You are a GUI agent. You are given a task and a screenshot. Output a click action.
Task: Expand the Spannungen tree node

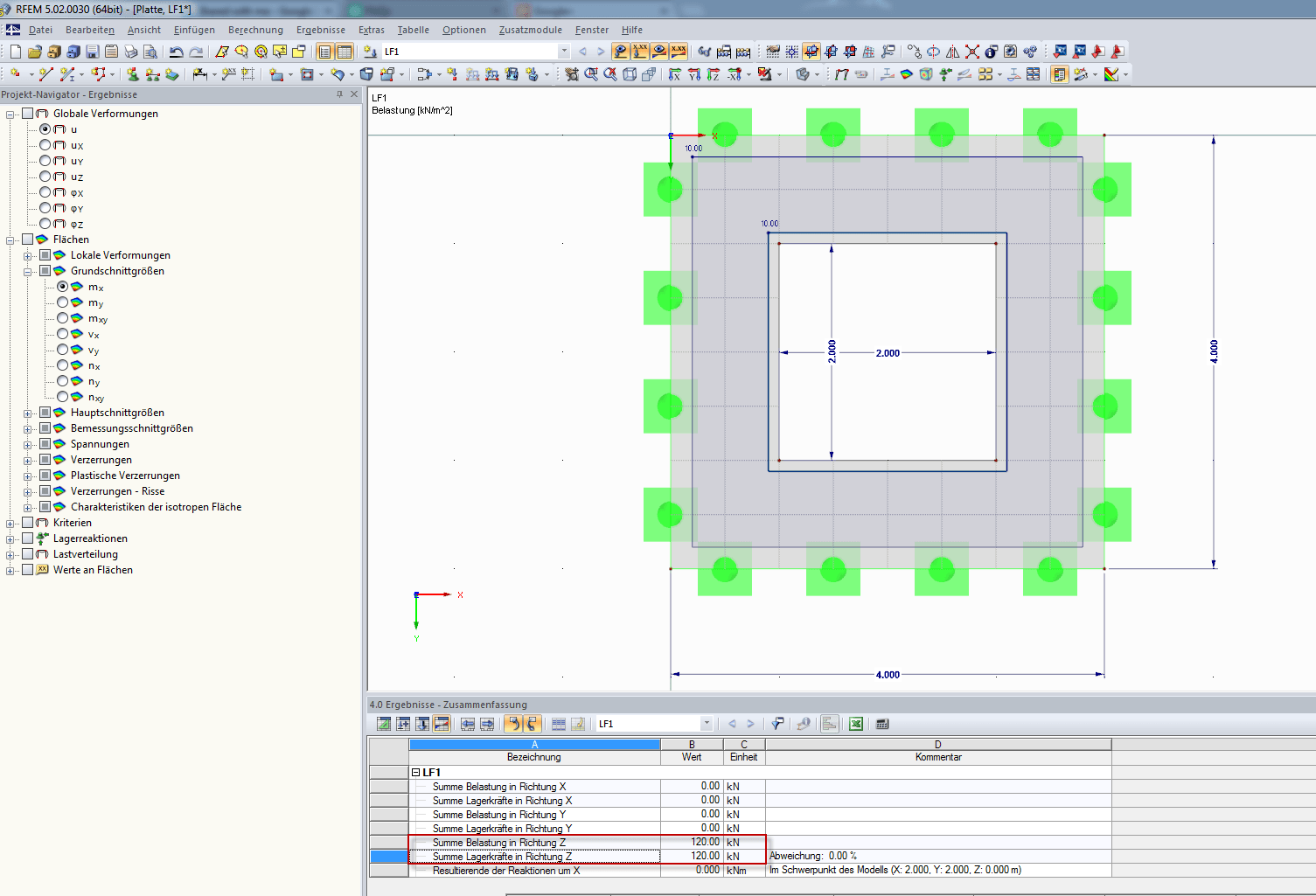[x=27, y=445]
